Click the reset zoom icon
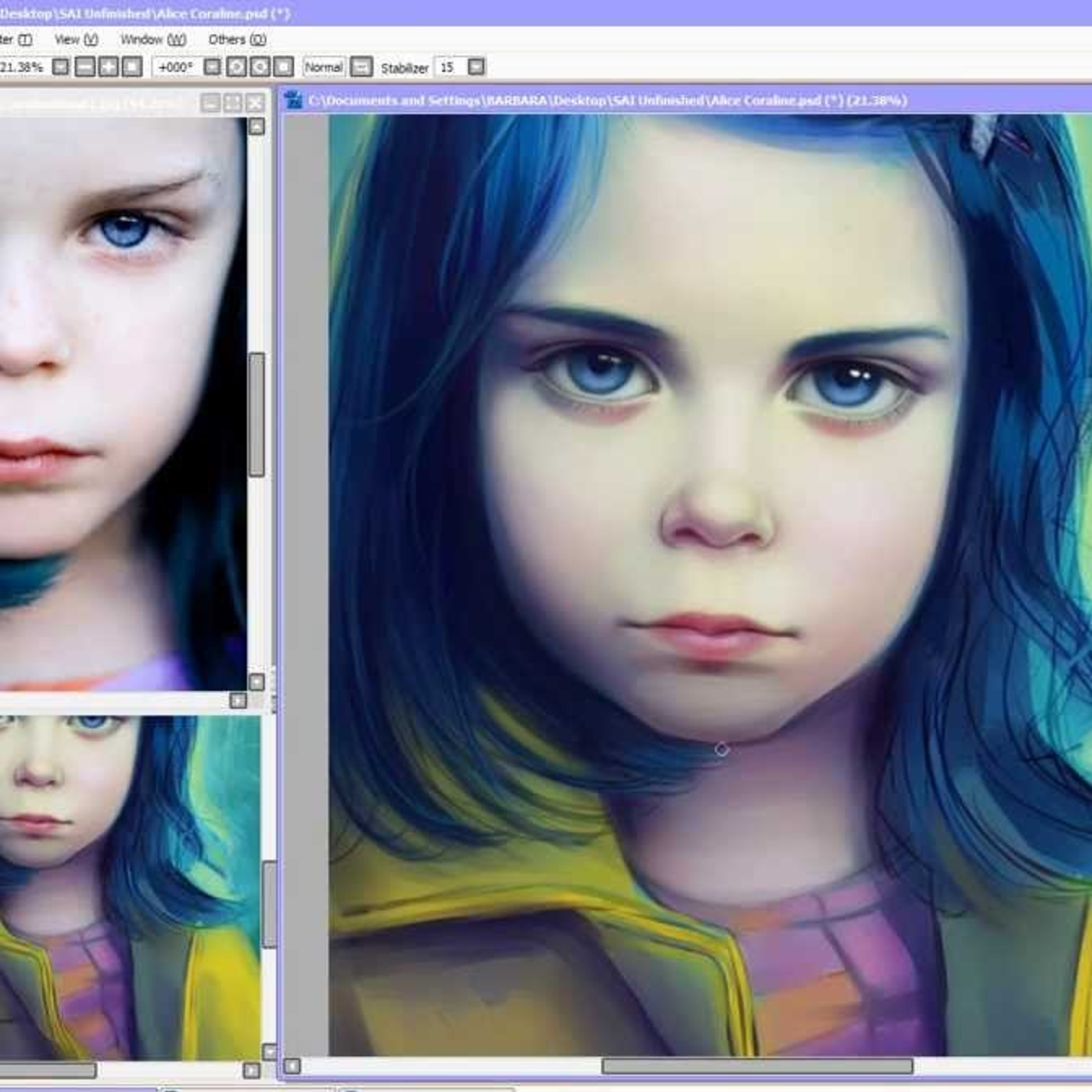The image size is (1092, 1092). click(132, 67)
